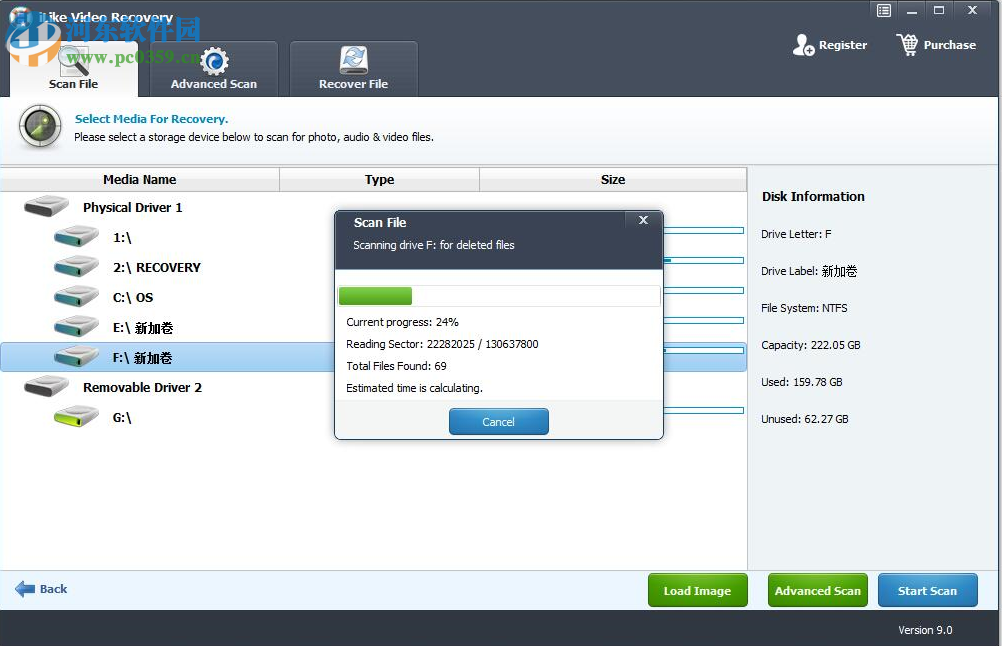
Task: Select the E:\ drive icon
Action: [x=76, y=327]
